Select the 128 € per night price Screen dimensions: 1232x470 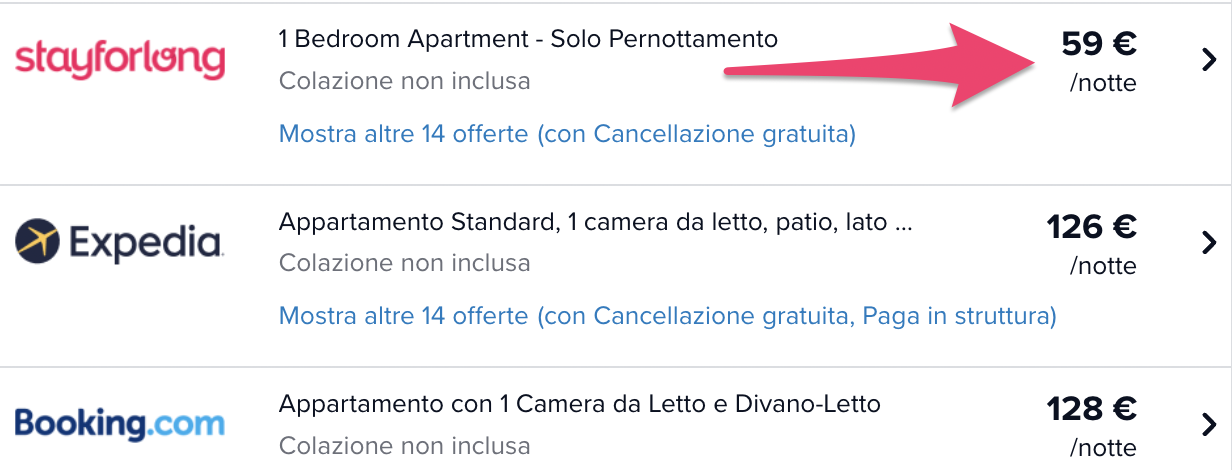[1092, 409]
